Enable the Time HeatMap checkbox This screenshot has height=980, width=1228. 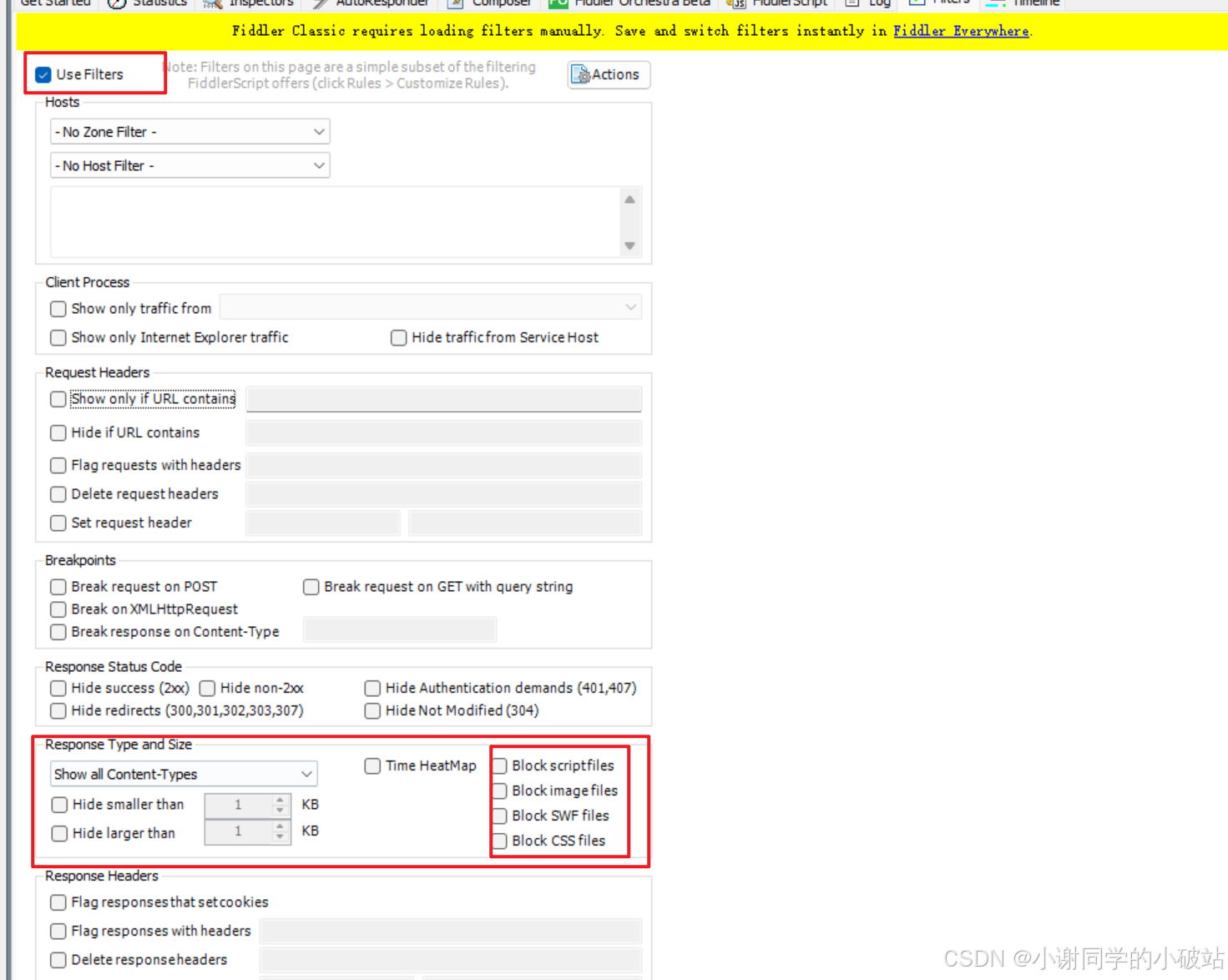pos(372,765)
